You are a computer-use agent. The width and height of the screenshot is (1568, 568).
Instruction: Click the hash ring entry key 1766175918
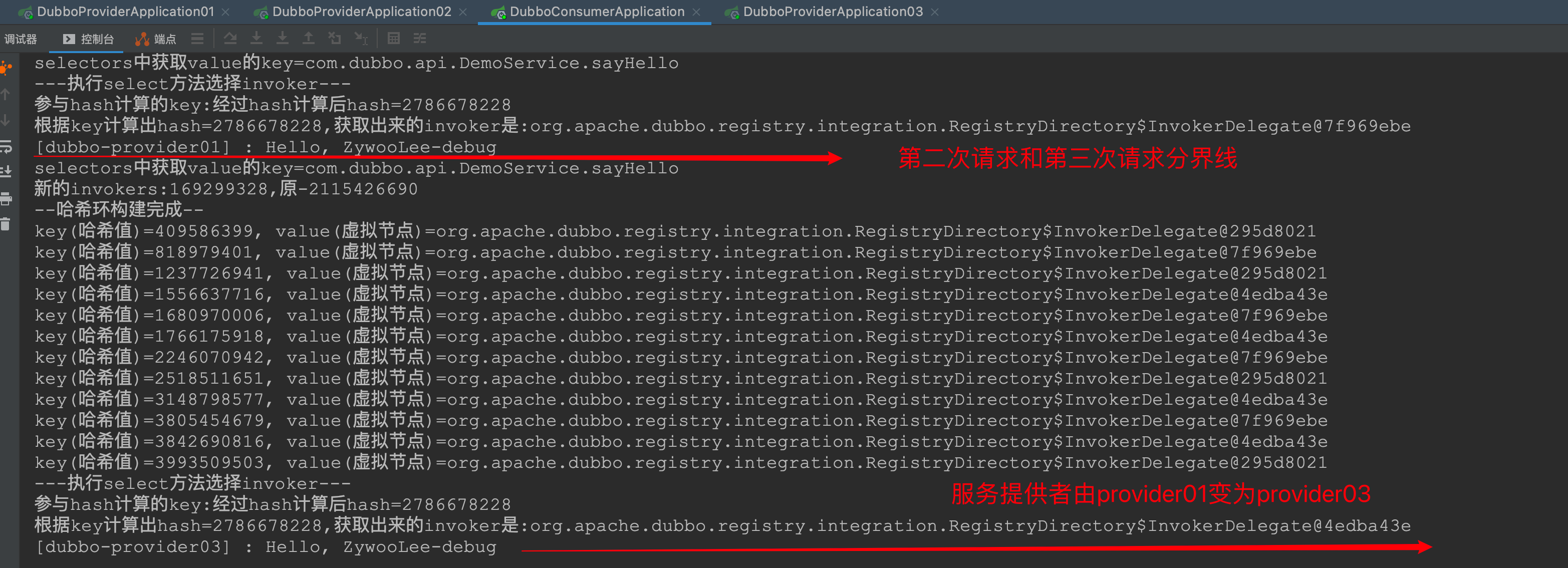pos(680,336)
